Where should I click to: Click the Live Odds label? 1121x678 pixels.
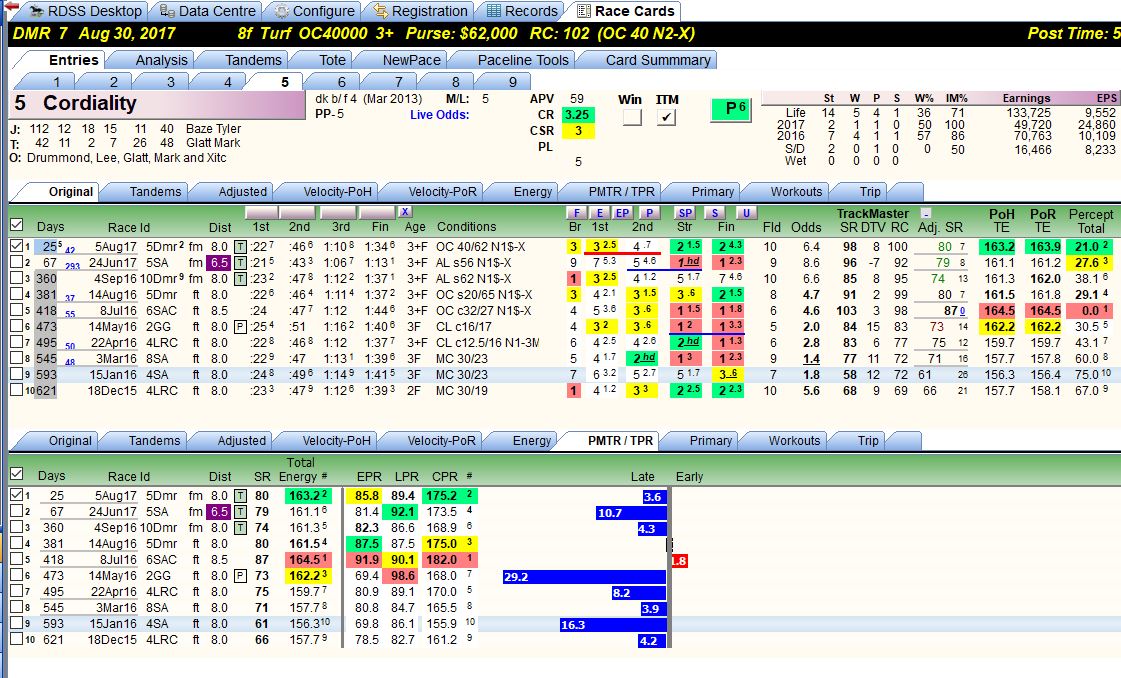439,114
